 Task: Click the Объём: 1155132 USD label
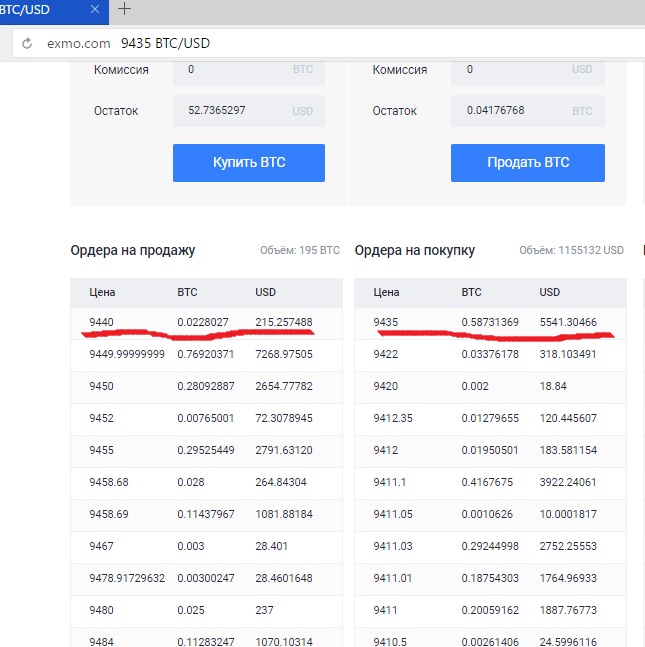pos(571,250)
